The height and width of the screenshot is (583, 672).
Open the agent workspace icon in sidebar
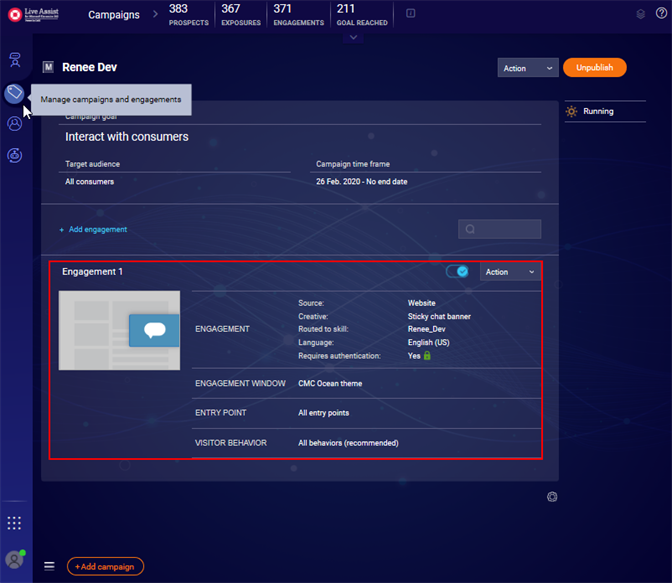click(x=14, y=61)
